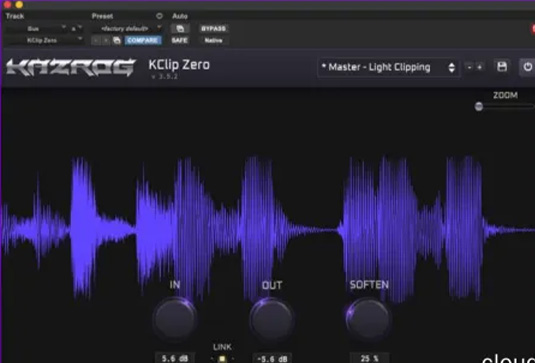
Task: Click the SOFTEN knob
Action: [x=368, y=319]
